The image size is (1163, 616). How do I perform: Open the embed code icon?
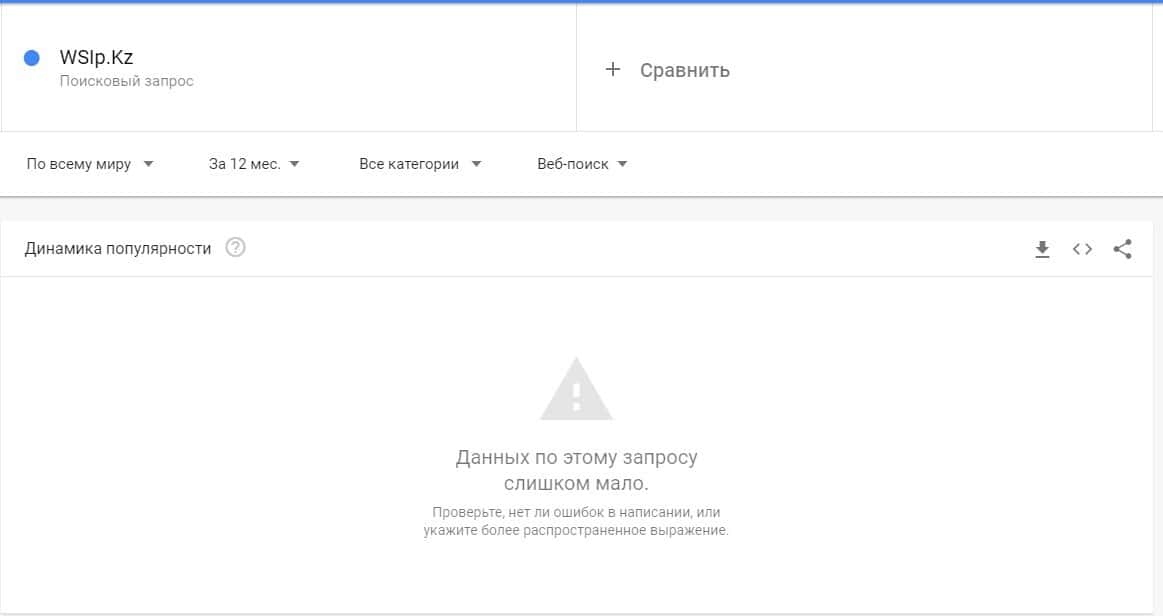point(1082,249)
